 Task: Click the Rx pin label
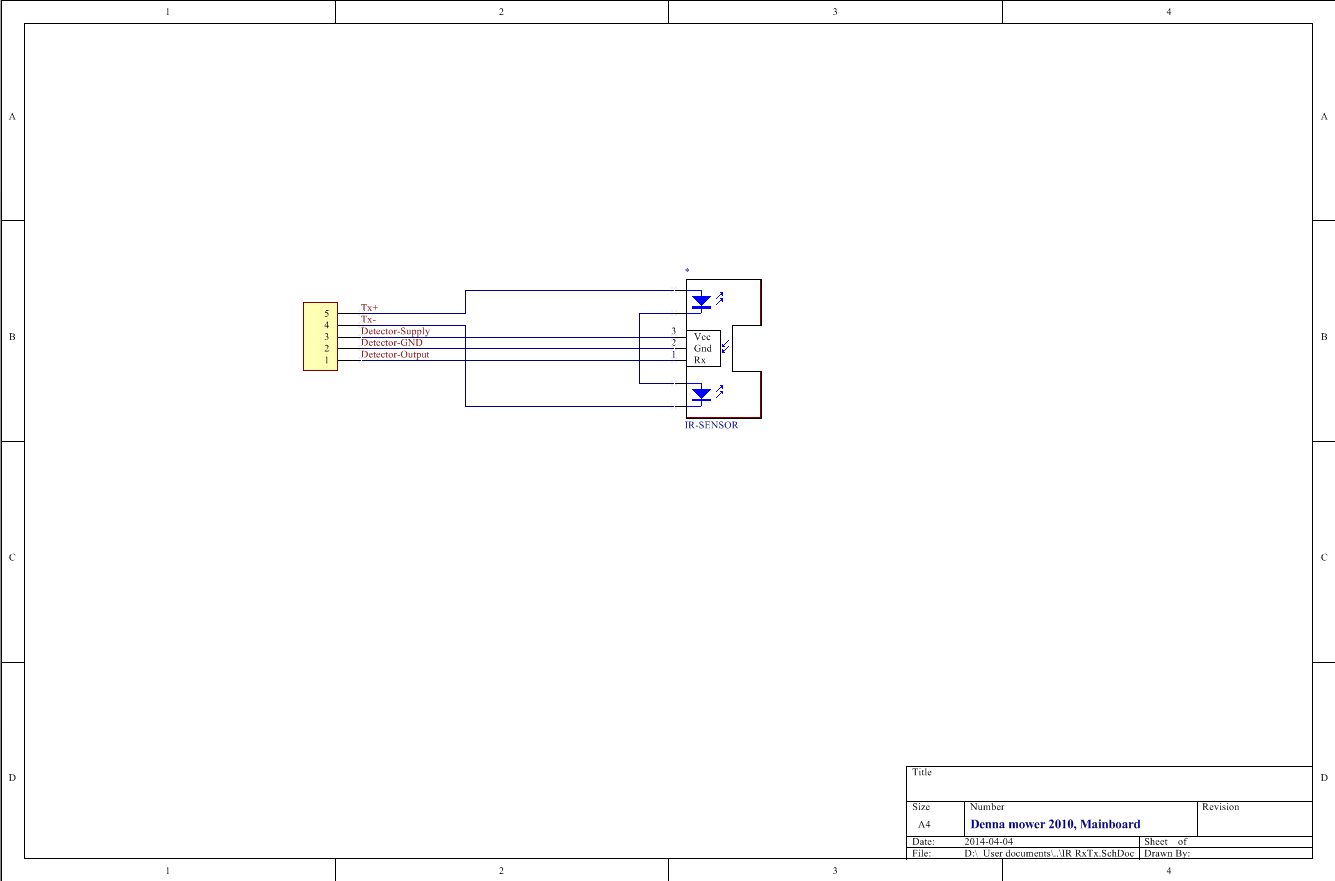click(x=700, y=360)
